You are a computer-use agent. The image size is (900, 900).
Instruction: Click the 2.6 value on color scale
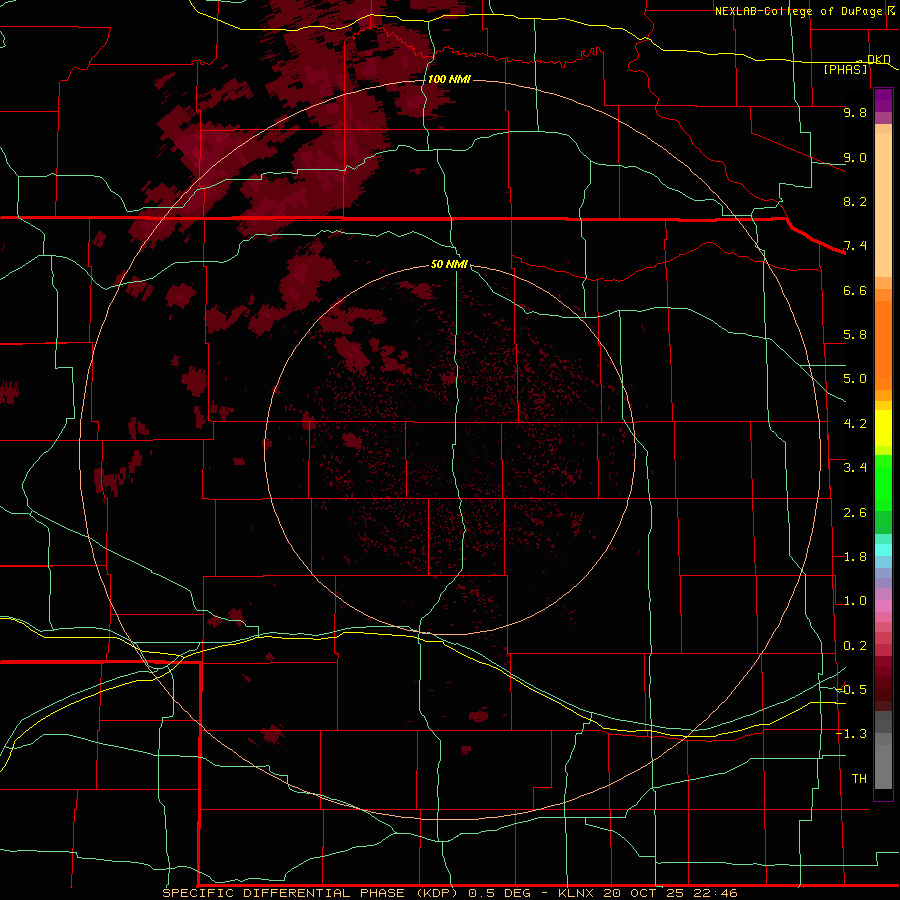pos(855,513)
